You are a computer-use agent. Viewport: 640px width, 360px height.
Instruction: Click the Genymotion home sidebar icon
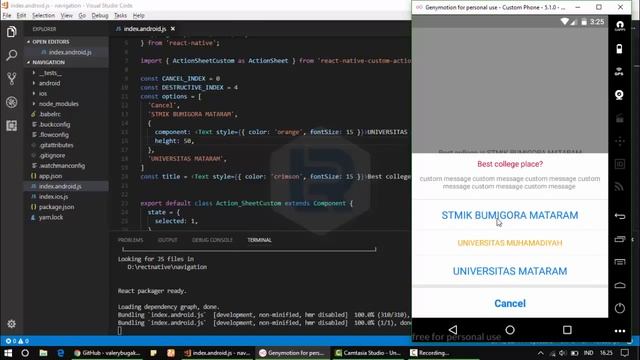(x=620, y=285)
